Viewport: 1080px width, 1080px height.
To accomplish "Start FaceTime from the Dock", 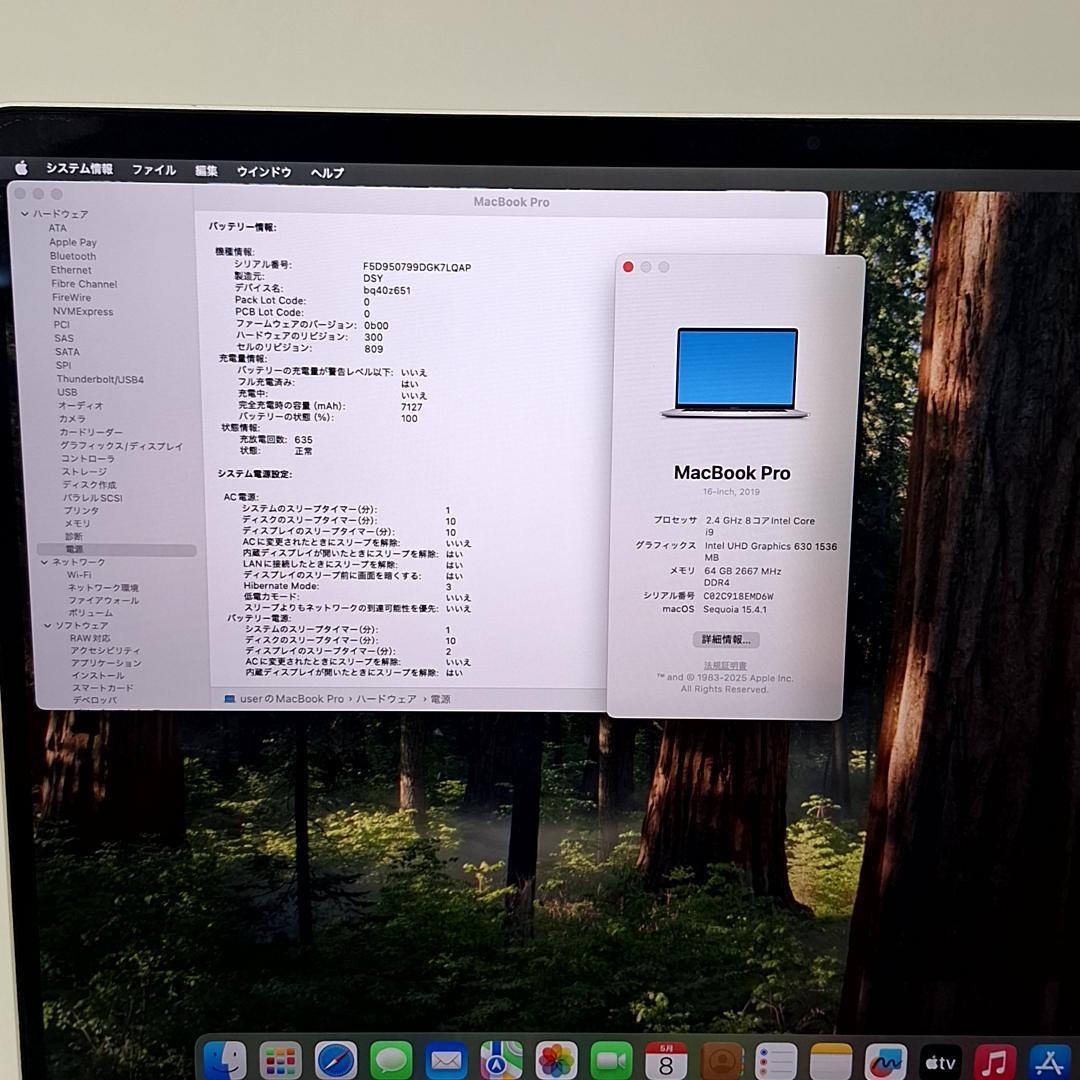I will (611, 1058).
